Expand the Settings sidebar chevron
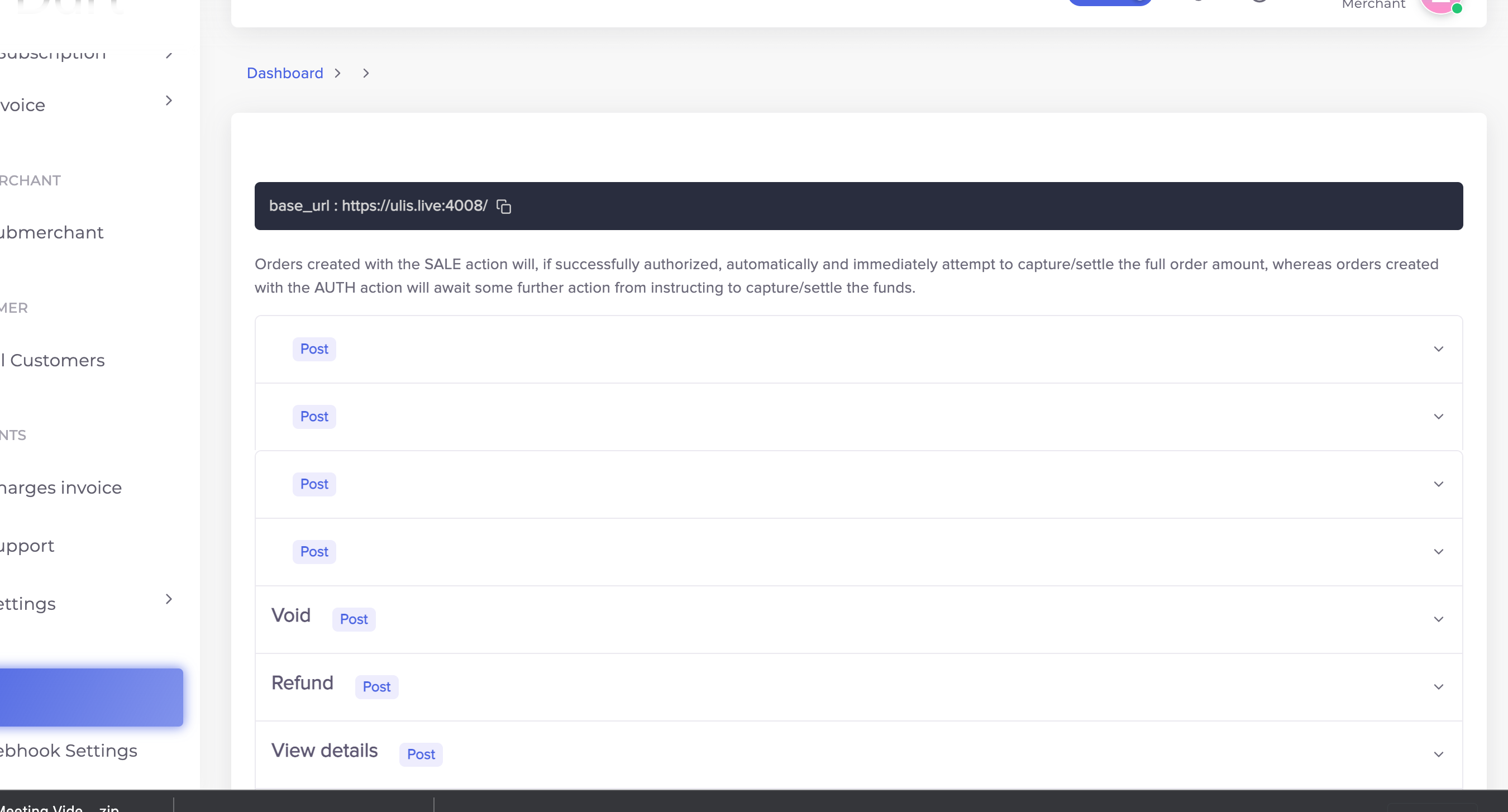This screenshot has width=1508, height=812. point(169,599)
